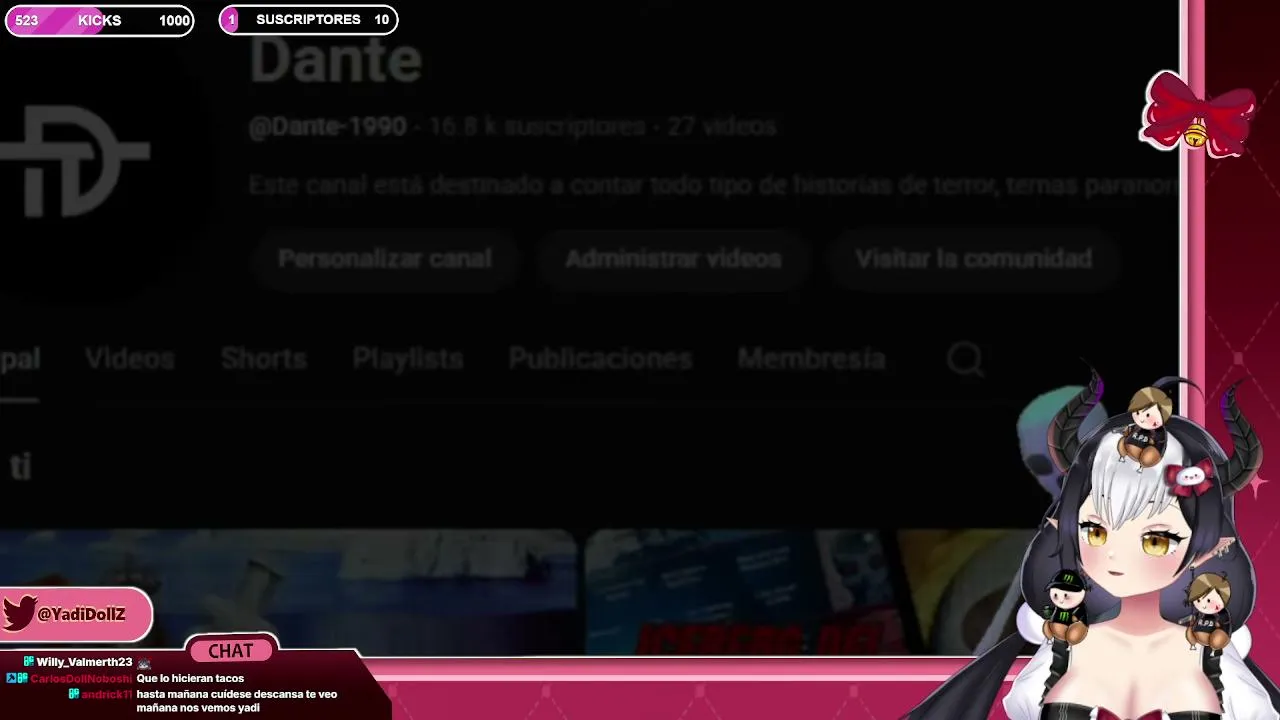Viewport: 1280px width, 720px height.
Task: Click the Twitter bird icon
Action: [19, 614]
